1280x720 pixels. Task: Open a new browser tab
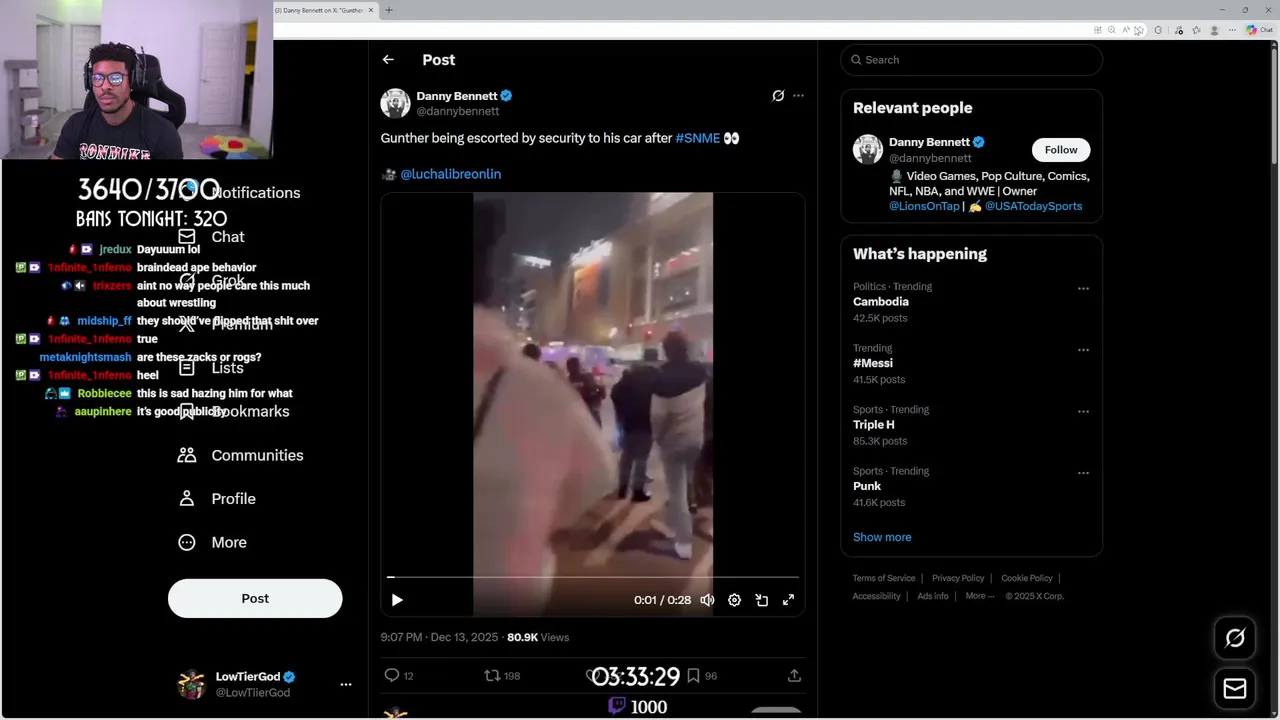coord(389,10)
